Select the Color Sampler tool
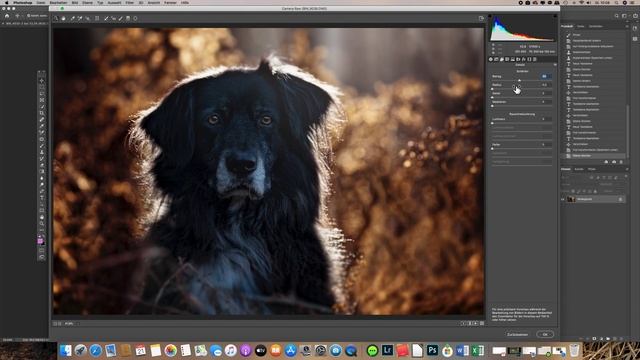Viewport: 640px width, 360px height. (x=80, y=18)
